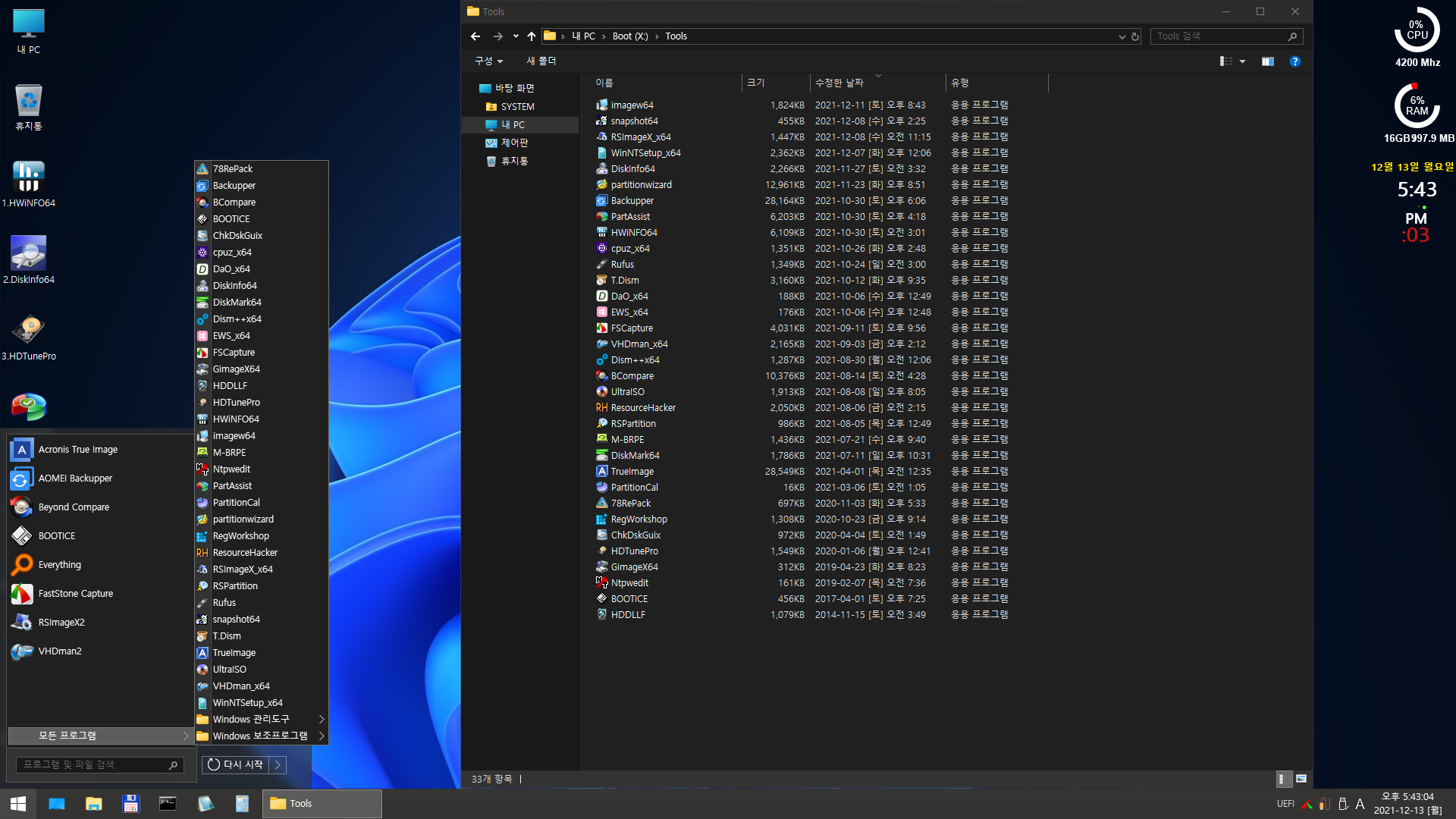This screenshot has height=819, width=1456.
Task: Open Beyond Compare from start menu
Action: pos(100,507)
